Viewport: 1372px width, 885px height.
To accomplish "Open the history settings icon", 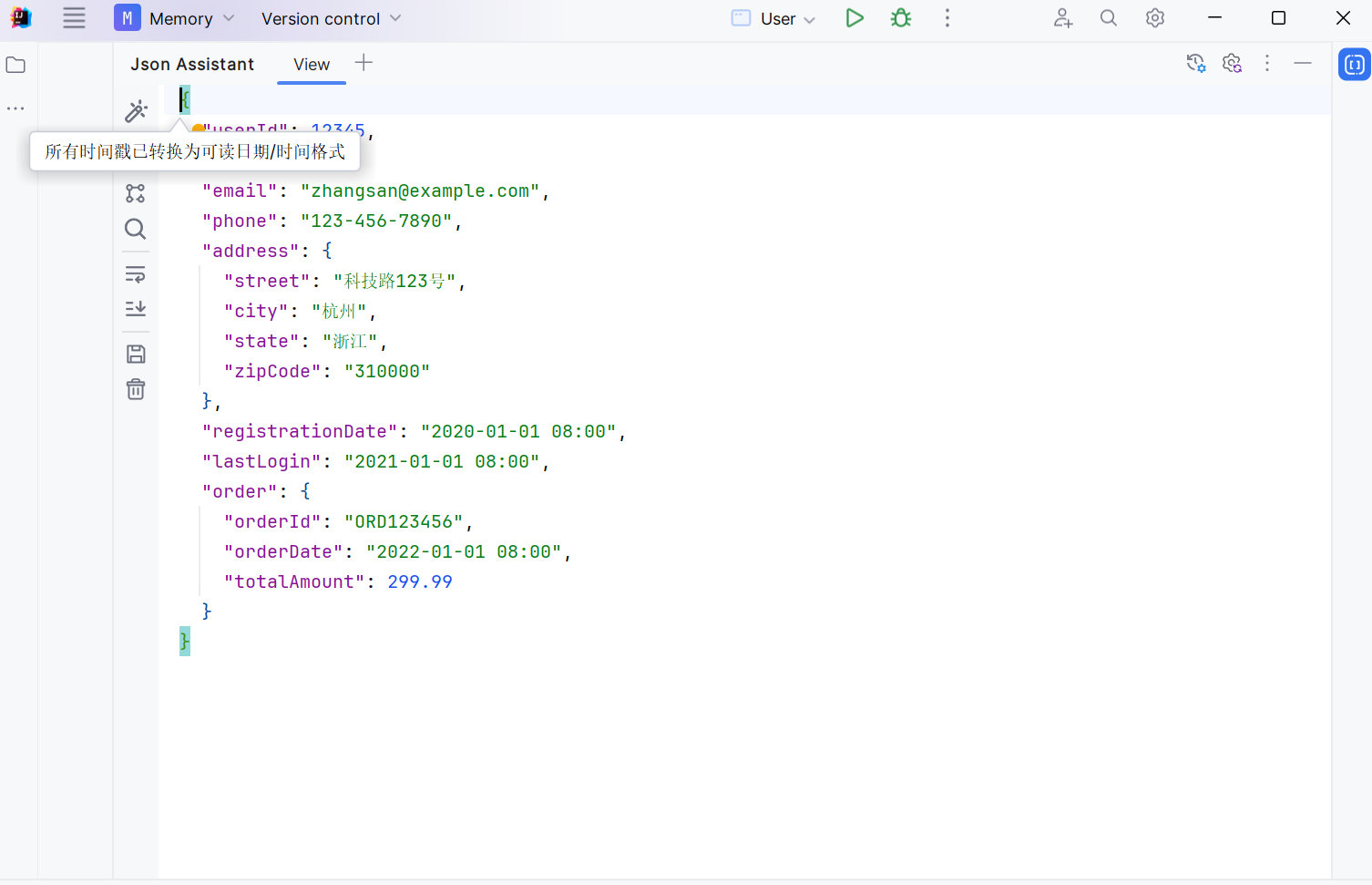I will coord(1195,63).
